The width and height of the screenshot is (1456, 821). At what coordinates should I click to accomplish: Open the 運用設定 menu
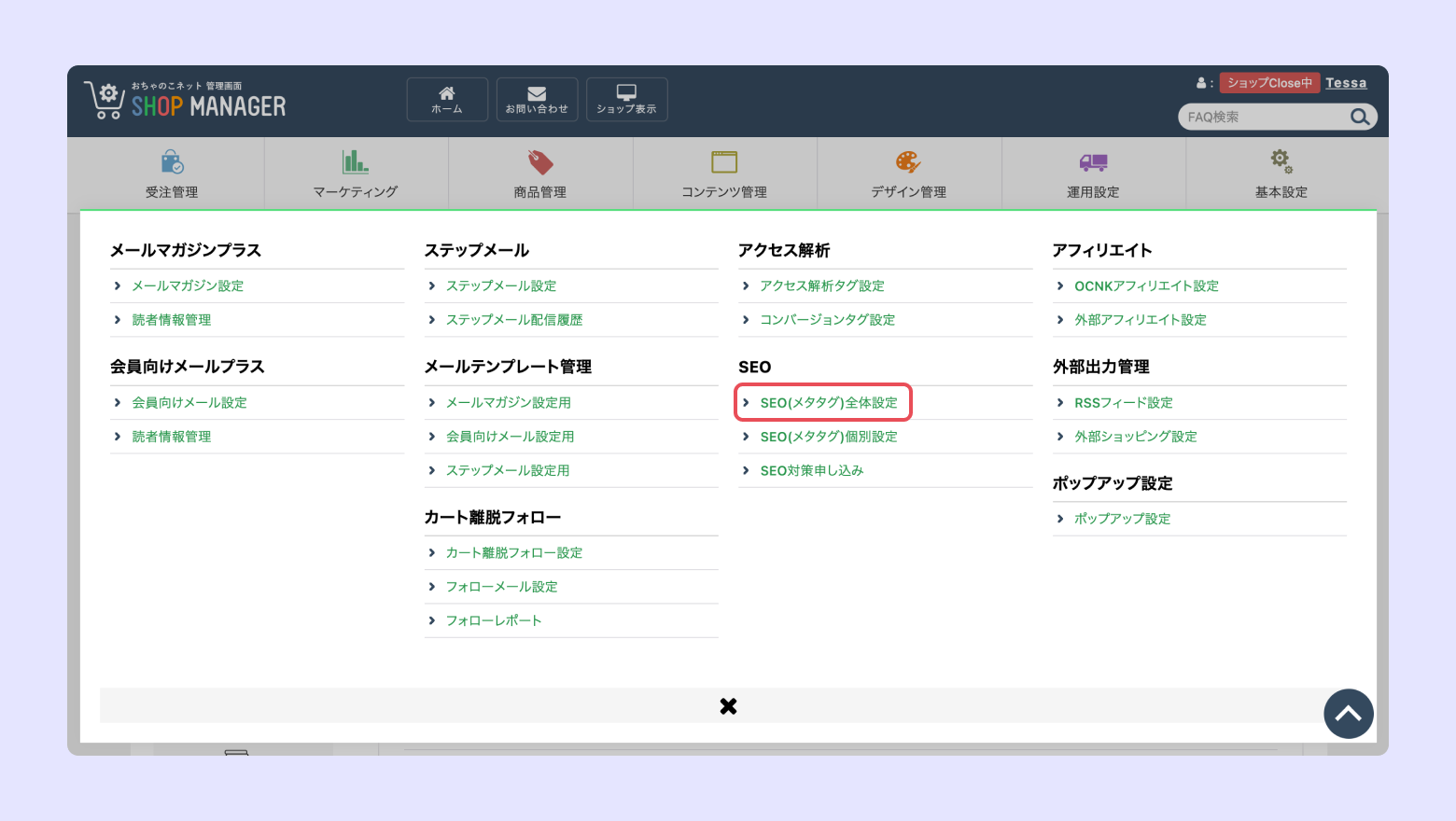pos(1093,174)
